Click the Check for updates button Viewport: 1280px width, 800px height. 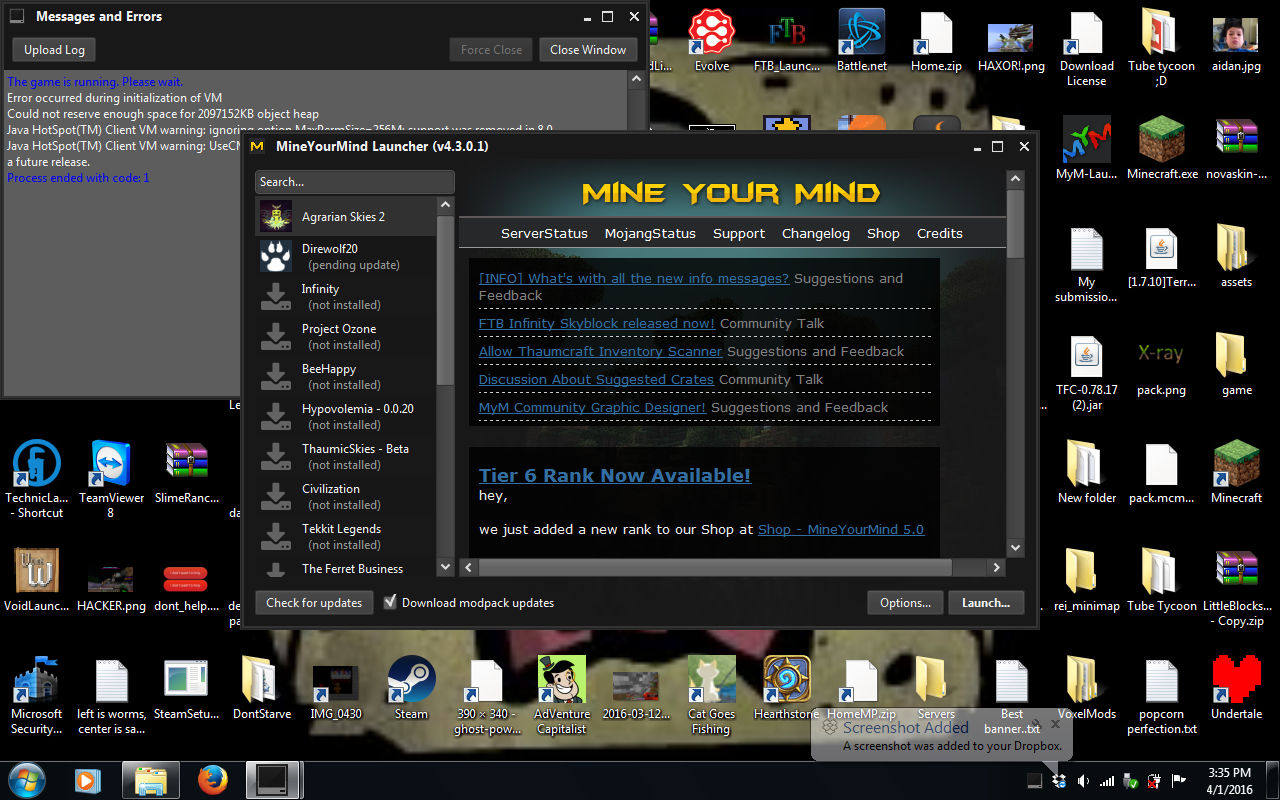314,603
